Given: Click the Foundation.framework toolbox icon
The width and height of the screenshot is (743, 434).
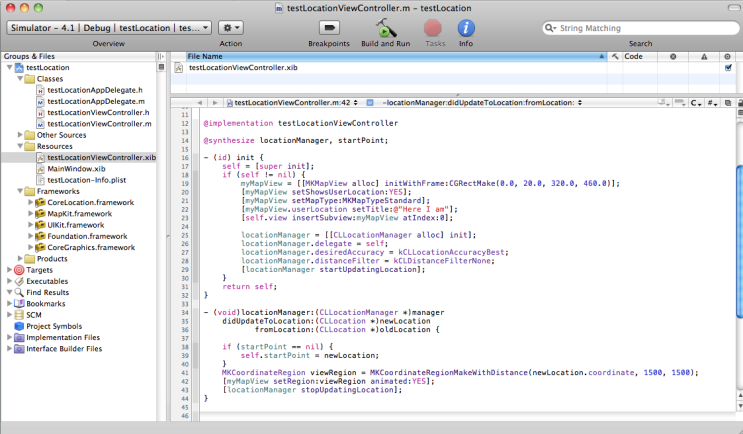Looking at the screenshot, I should pos(40,236).
